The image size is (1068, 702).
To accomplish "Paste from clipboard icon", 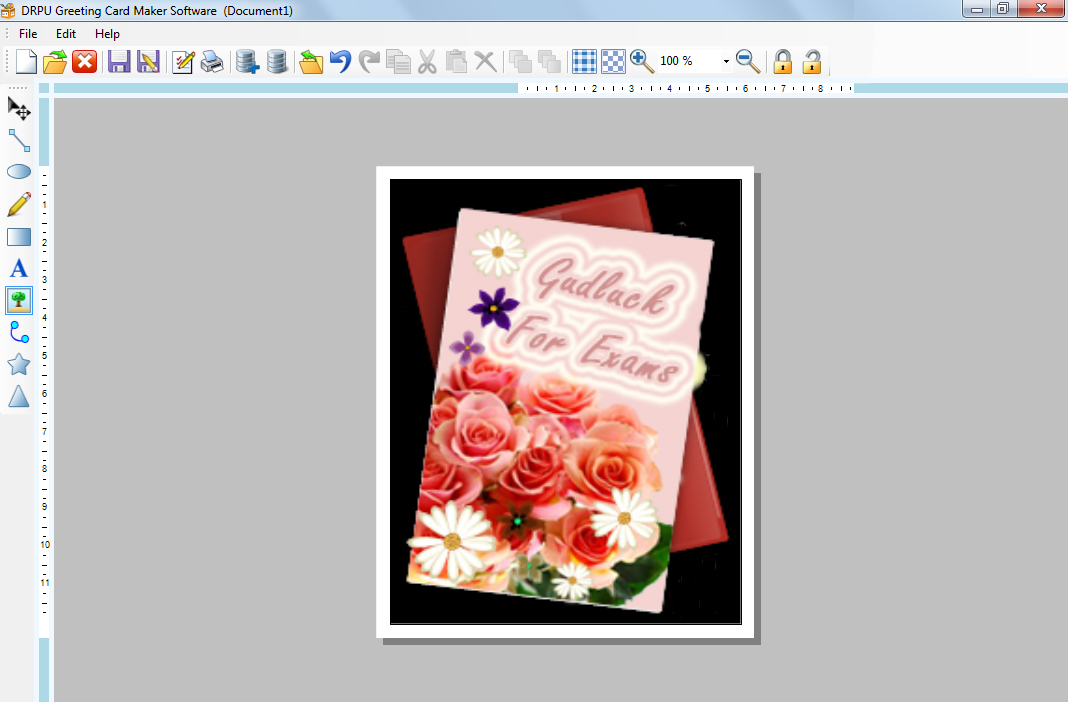I will [x=456, y=61].
